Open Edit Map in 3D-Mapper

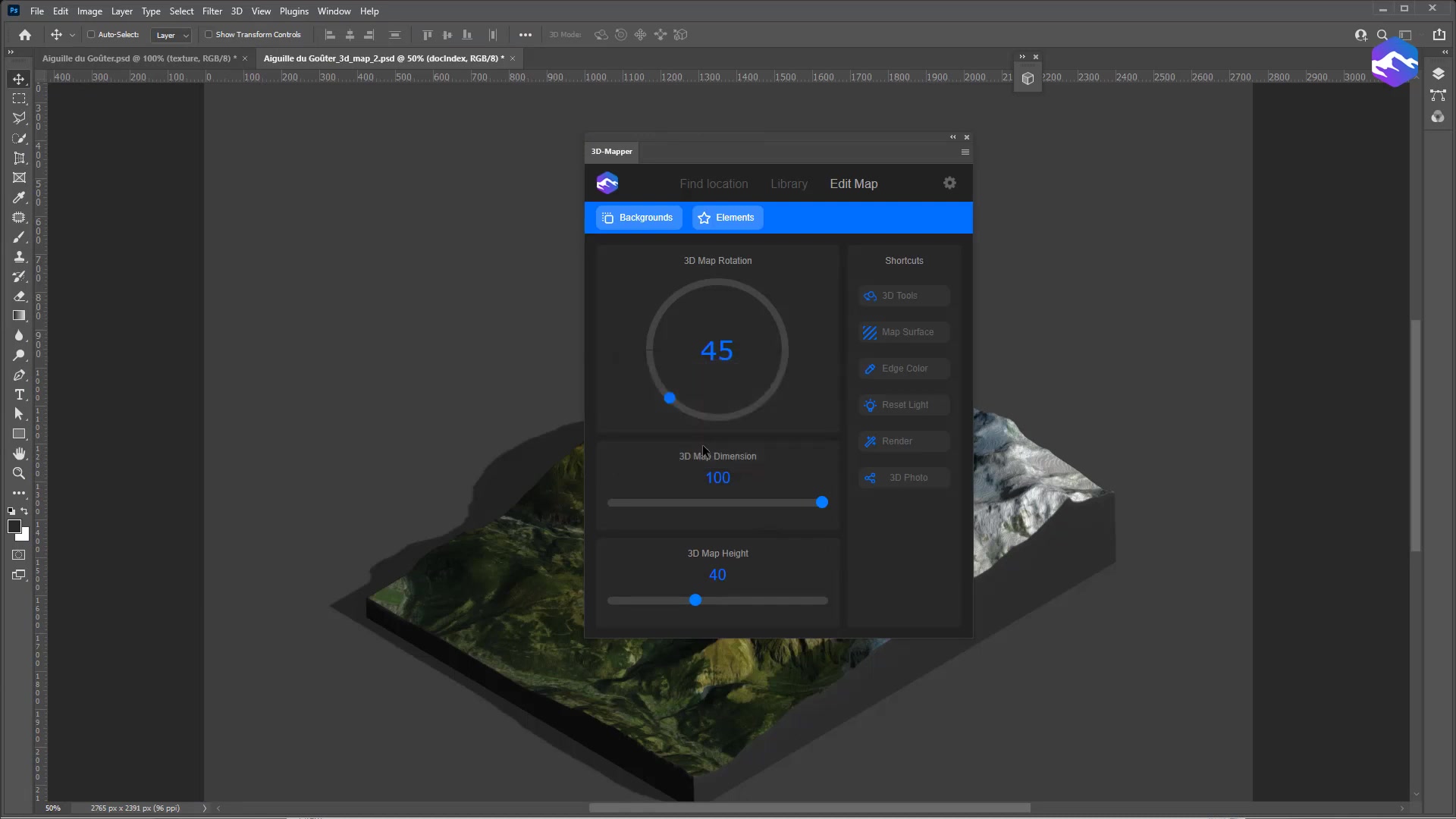[x=853, y=184]
